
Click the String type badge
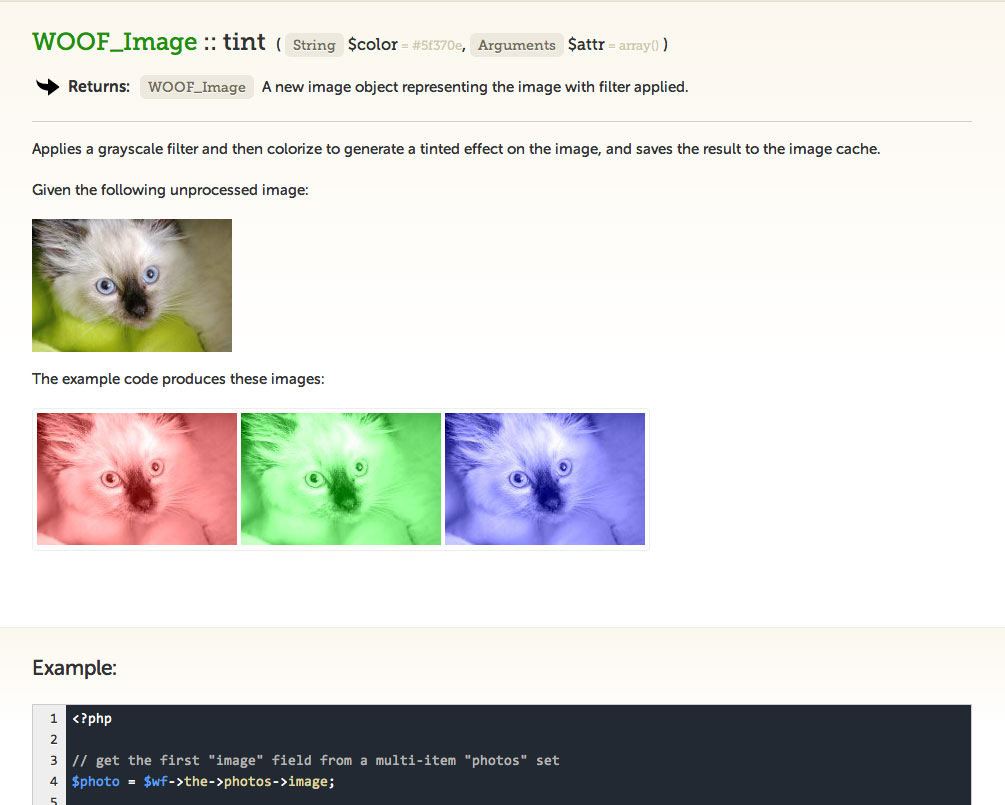coord(314,45)
